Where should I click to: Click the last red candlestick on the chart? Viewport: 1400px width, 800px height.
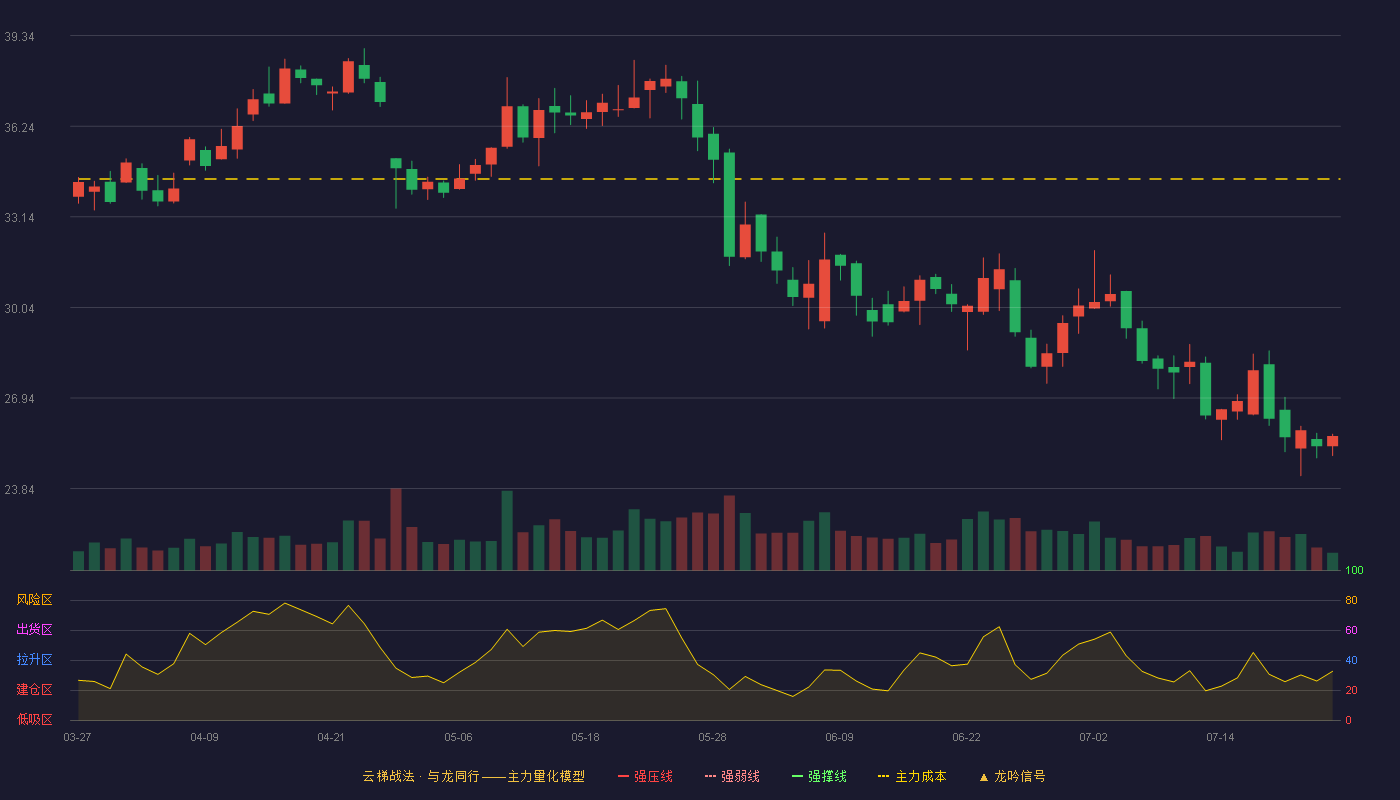(x=1332, y=441)
